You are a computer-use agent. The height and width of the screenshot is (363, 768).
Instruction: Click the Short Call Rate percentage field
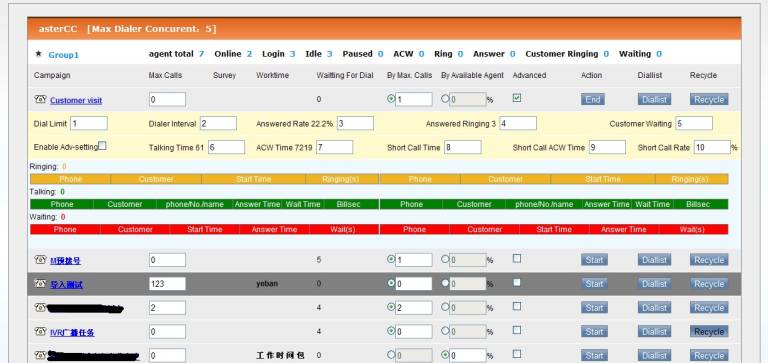tap(712, 147)
